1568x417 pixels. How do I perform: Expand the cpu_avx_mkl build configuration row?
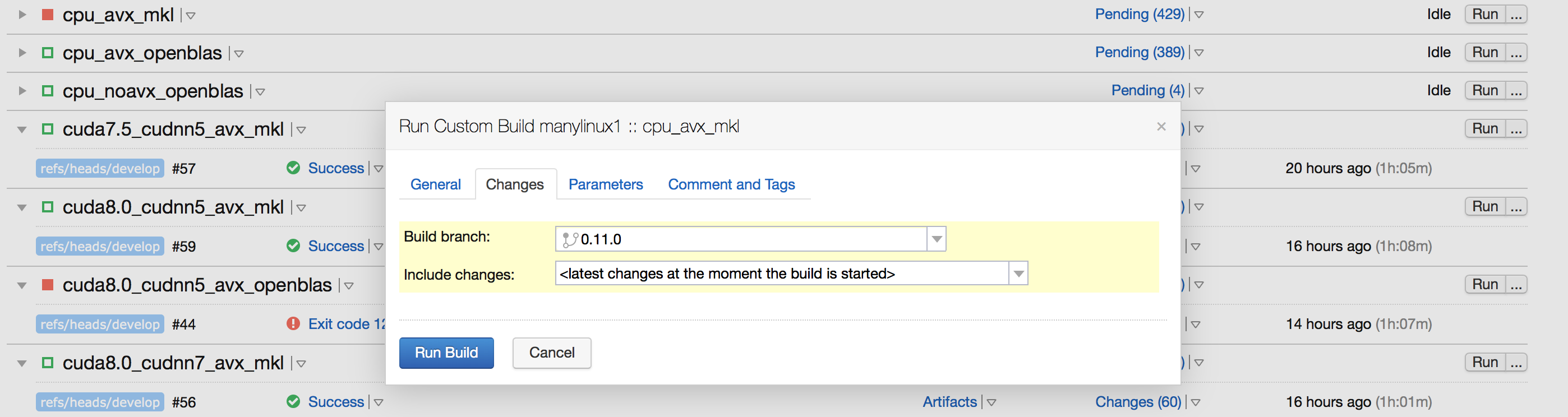pyautogui.click(x=22, y=14)
